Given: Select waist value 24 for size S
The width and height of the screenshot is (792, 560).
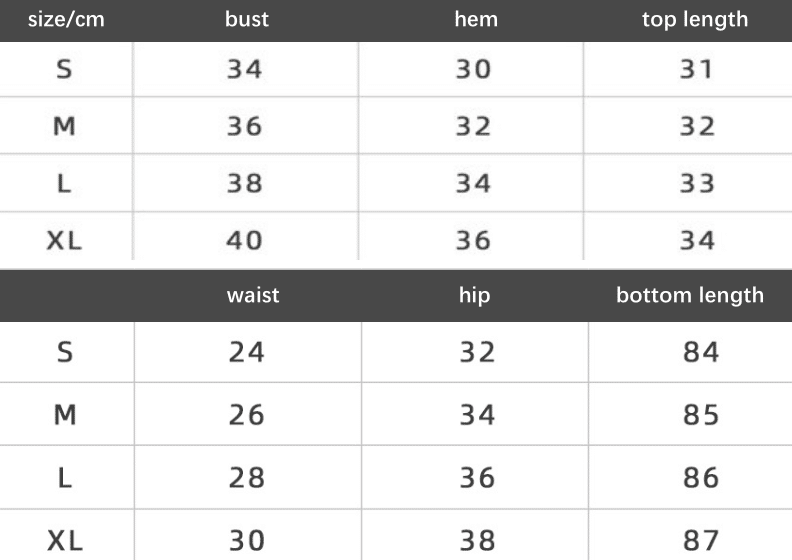Looking at the screenshot, I should tap(246, 352).
